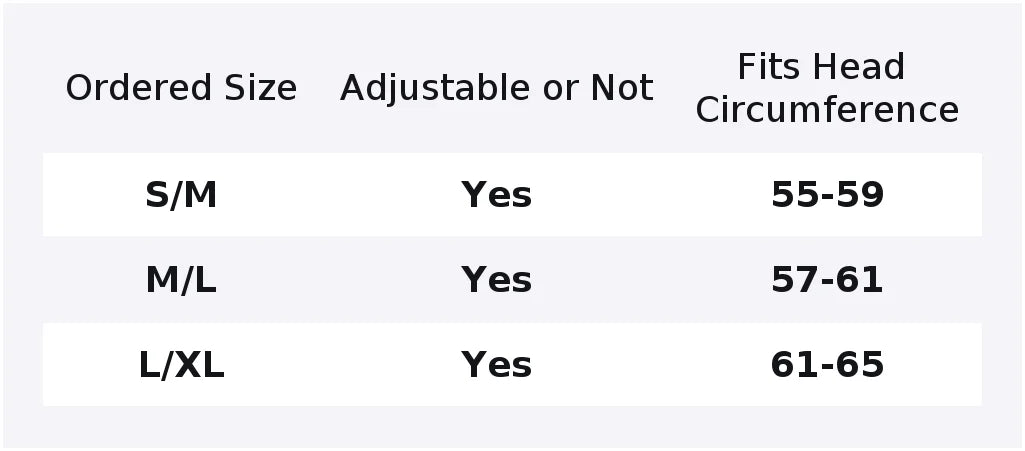Click the Ordered Size column header

pyautogui.click(x=181, y=88)
